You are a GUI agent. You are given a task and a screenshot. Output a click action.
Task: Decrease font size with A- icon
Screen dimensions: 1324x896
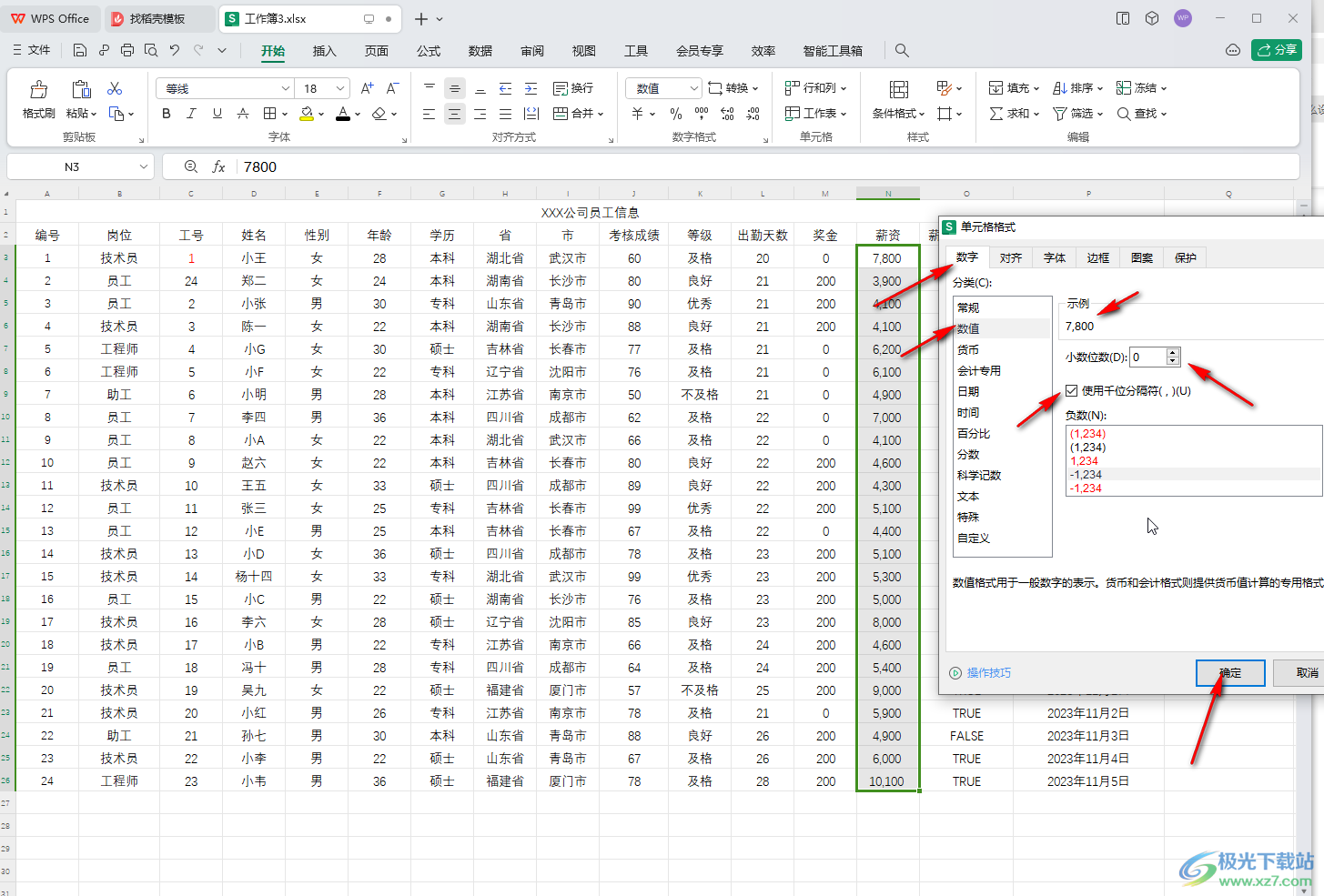tap(392, 88)
